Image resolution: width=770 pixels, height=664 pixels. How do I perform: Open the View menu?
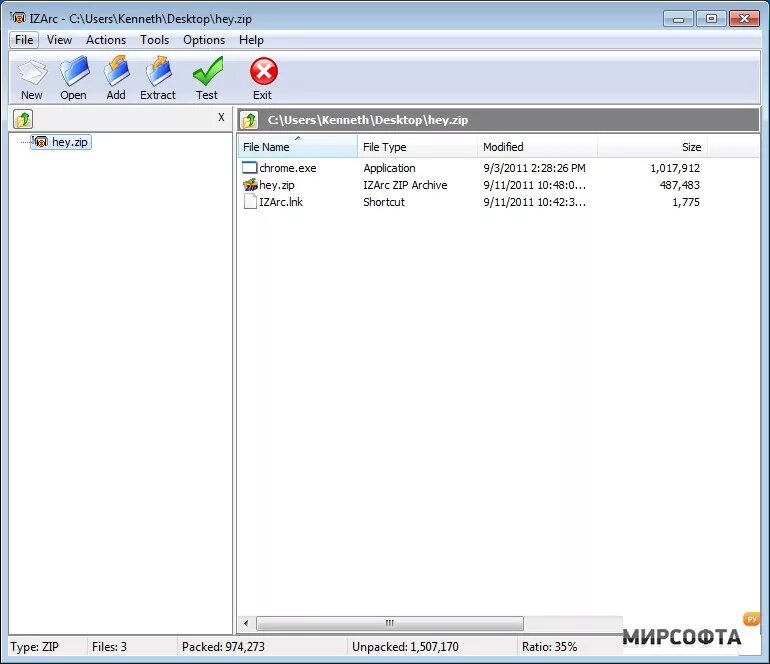click(x=59, y=40)
